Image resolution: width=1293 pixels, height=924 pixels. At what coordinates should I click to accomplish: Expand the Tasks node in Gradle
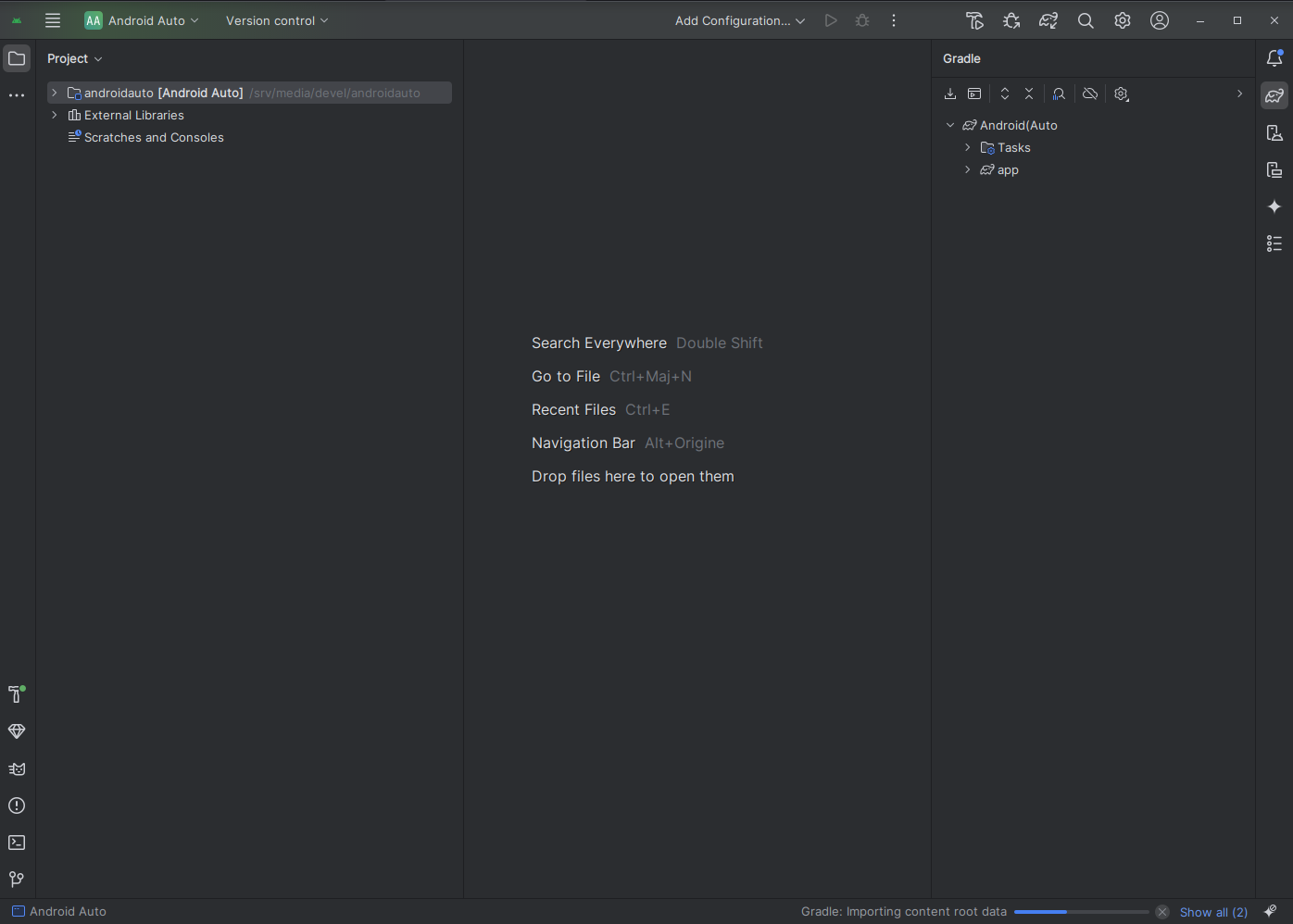click(968, 147)
